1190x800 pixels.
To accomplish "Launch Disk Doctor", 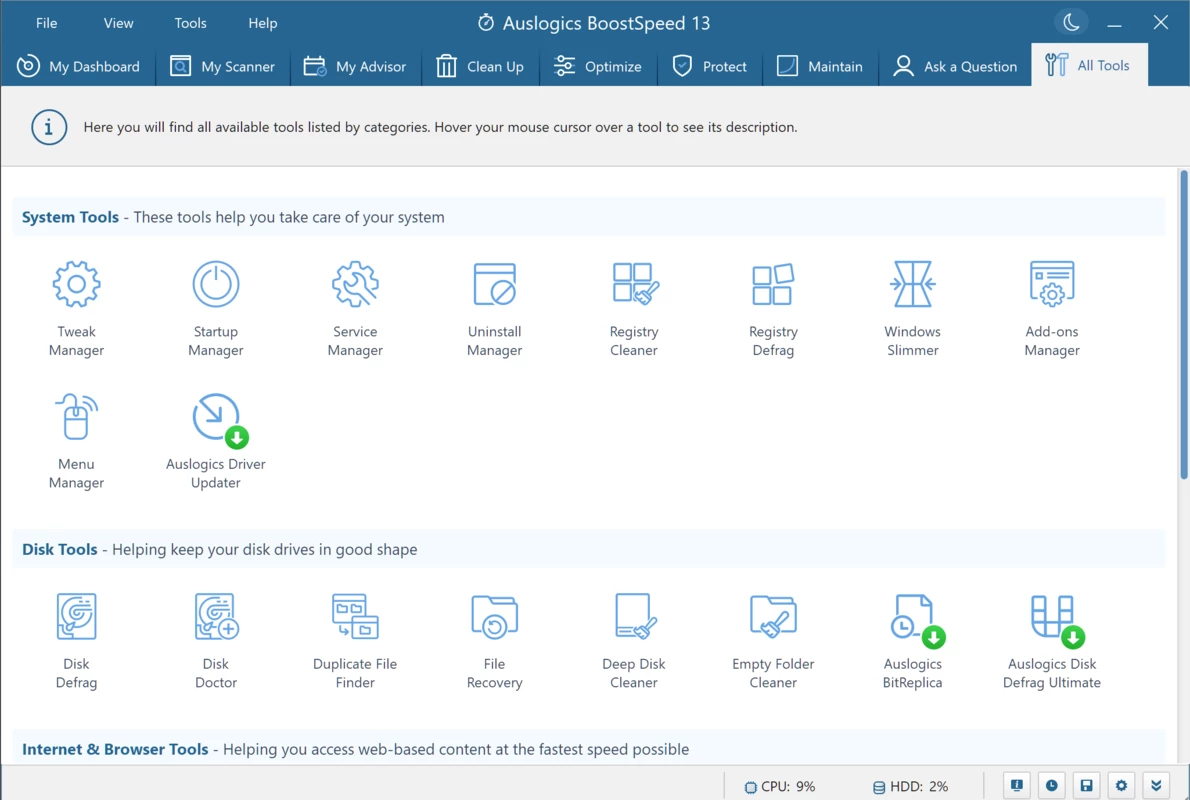I will pos(216,641).
